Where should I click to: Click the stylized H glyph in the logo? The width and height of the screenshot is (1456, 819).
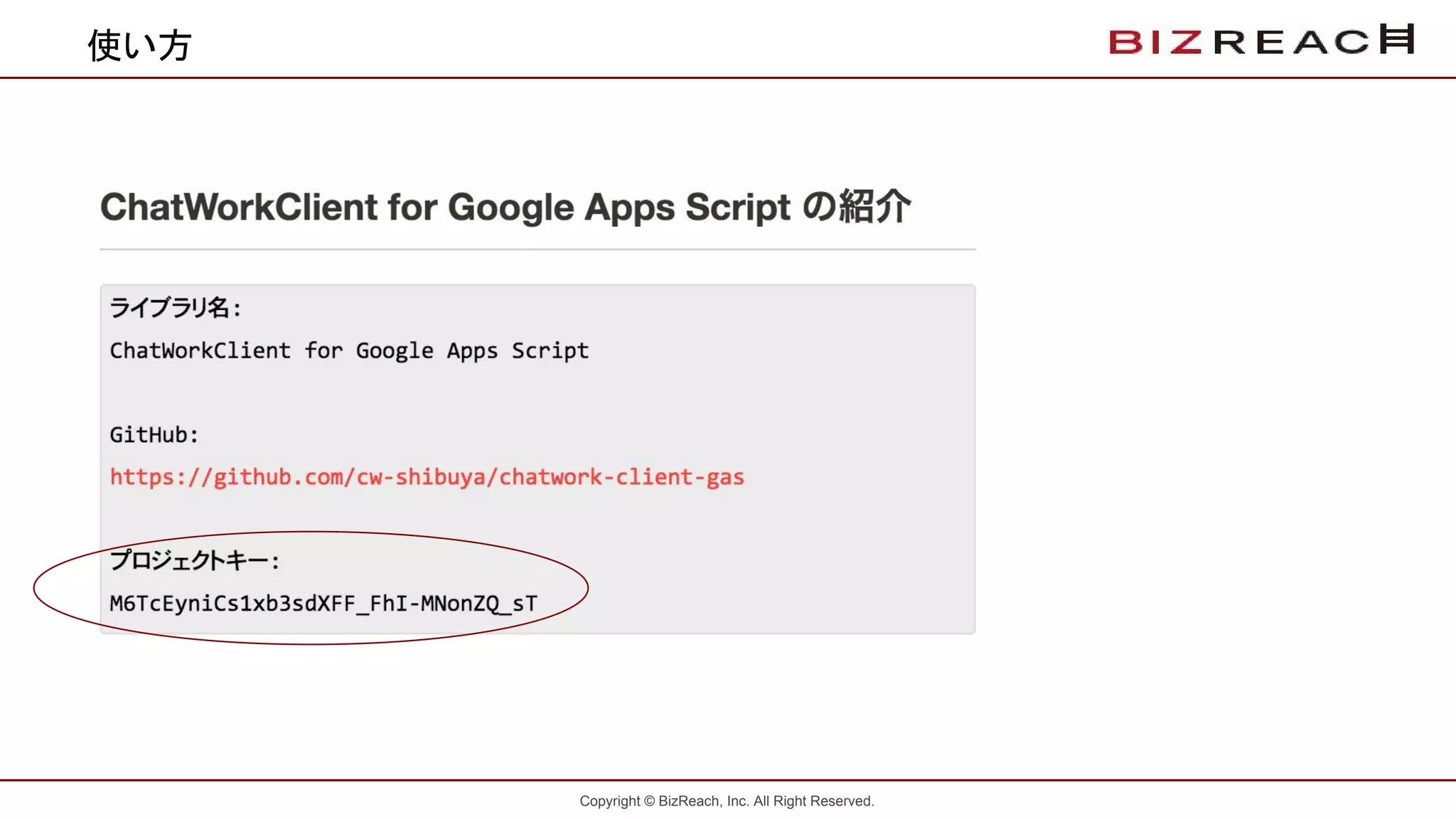coord(1397,39)
